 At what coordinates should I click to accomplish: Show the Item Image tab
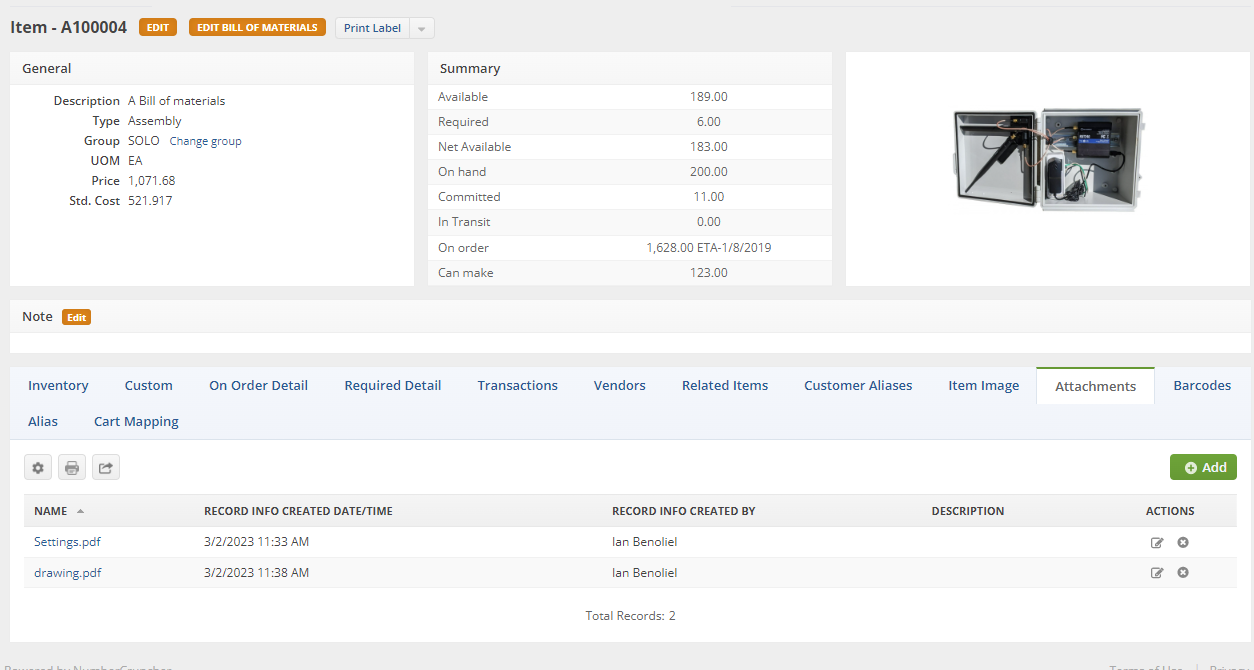[x=984, y=385]
